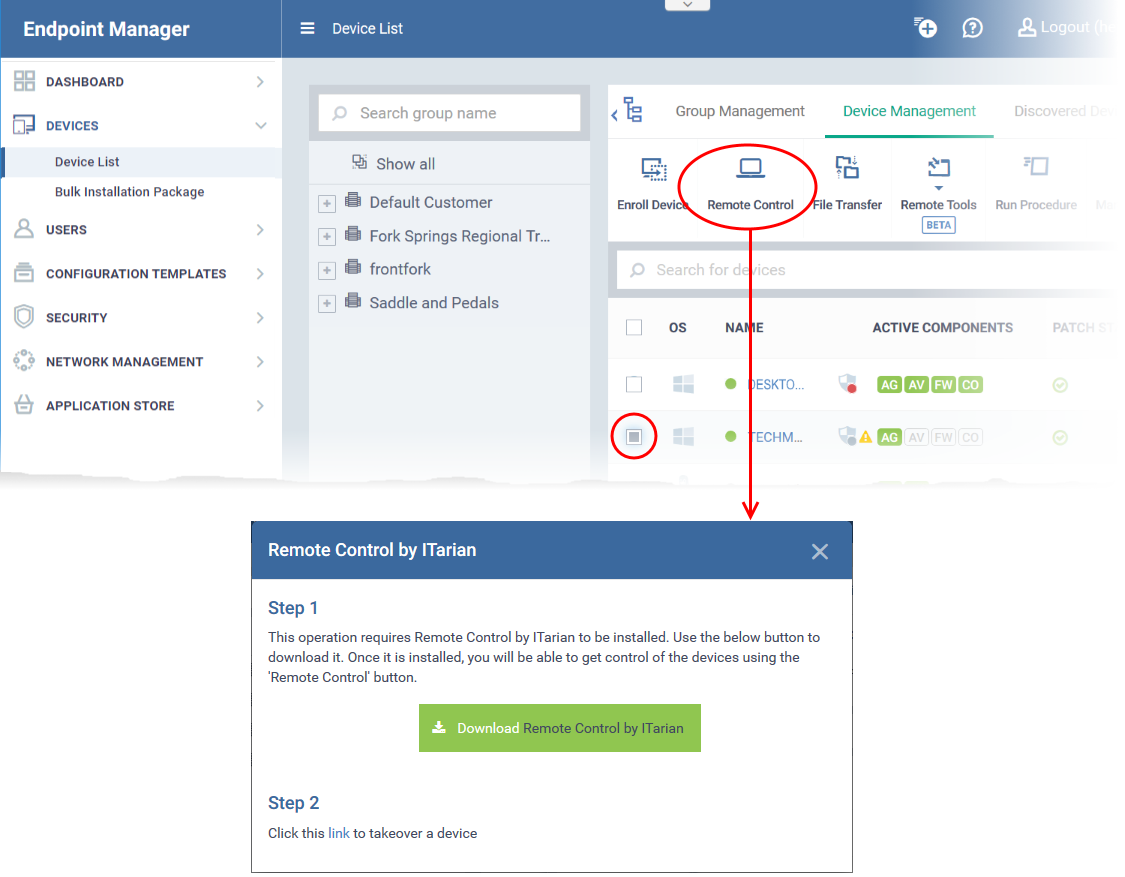The height and width of the screenshot is (877, 1125).
Task: Open the add device plus icon
Action: coord(926,28)
